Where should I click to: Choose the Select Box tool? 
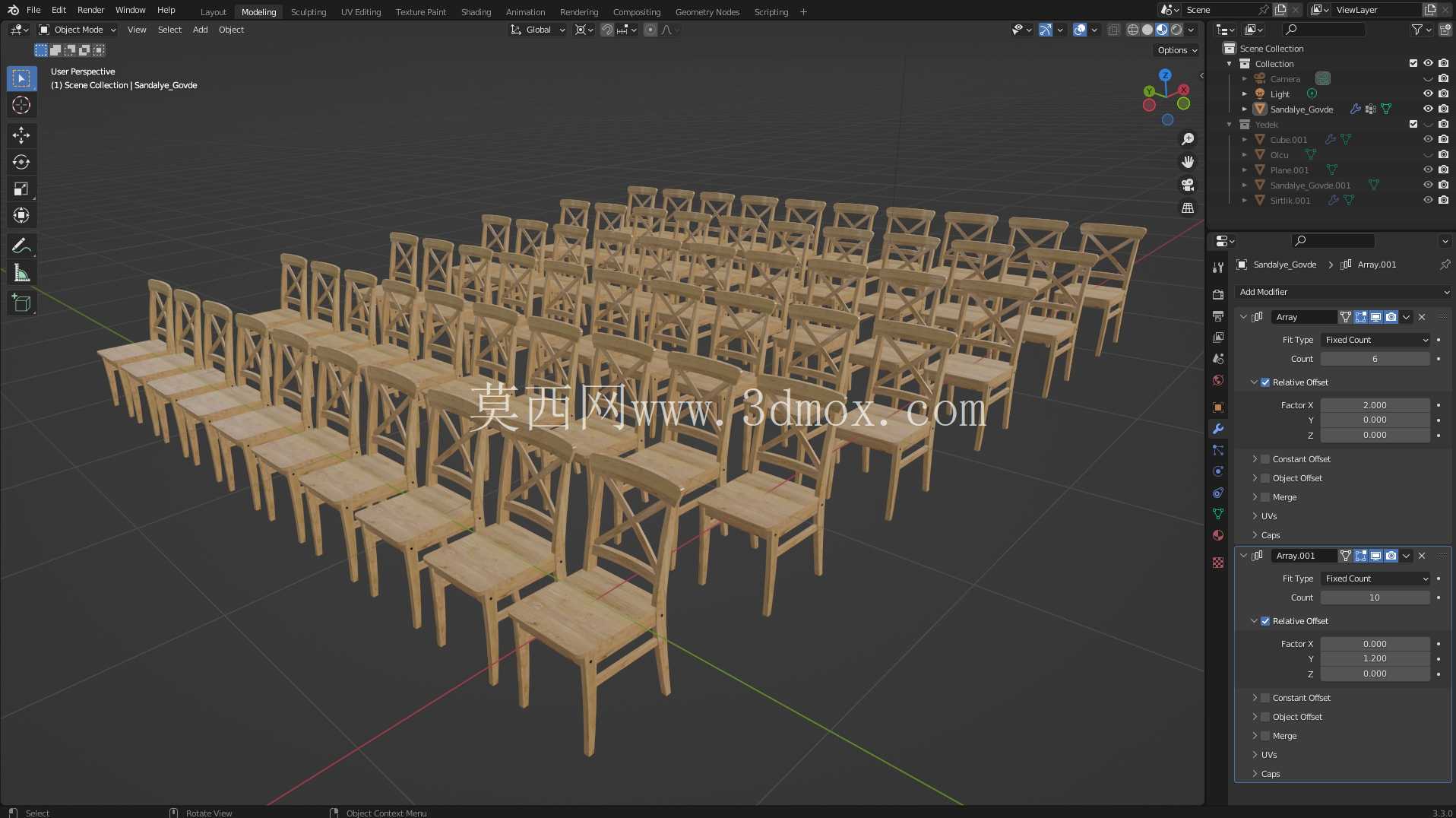coord(21,78)
